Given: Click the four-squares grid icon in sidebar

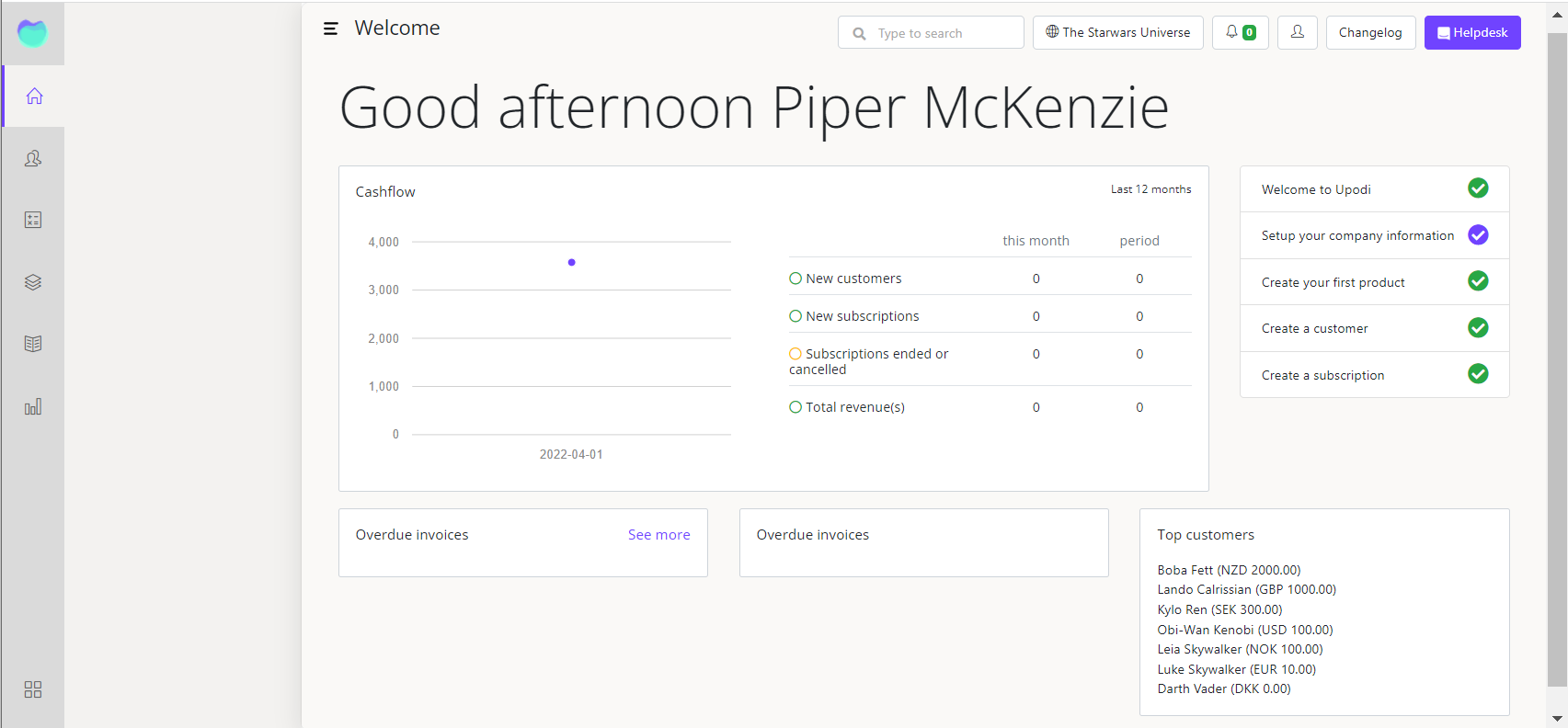Looking at the screenshot, I should (x=33, y=689).
